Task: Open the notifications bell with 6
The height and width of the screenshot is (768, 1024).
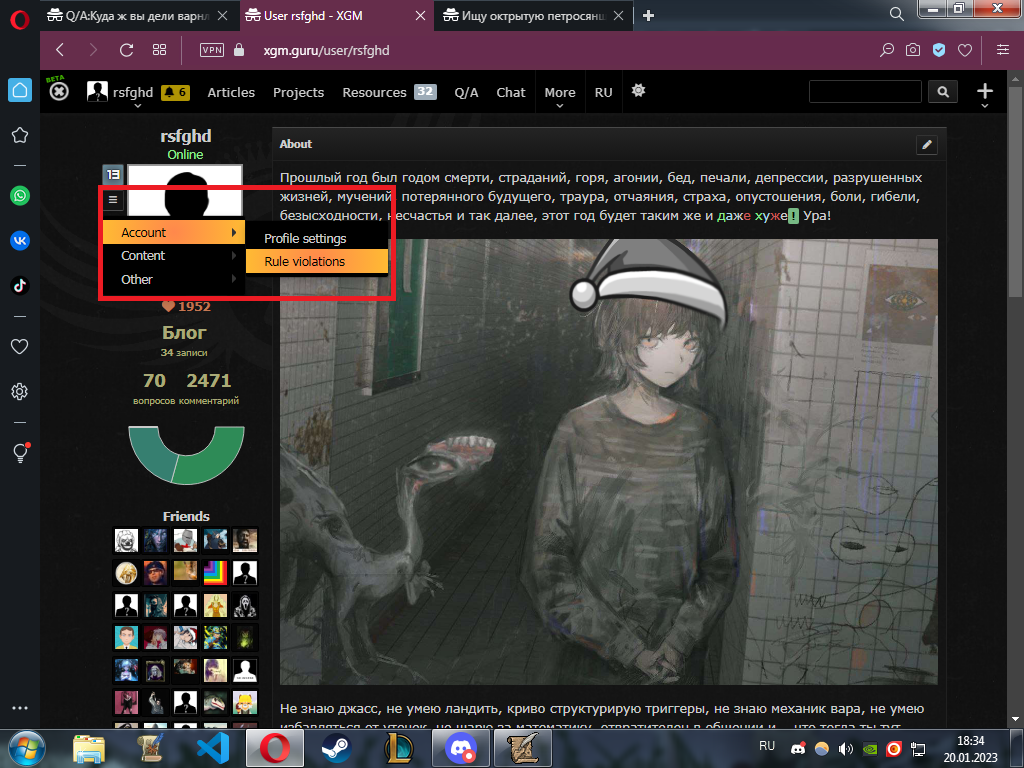Action: point(175,92)
